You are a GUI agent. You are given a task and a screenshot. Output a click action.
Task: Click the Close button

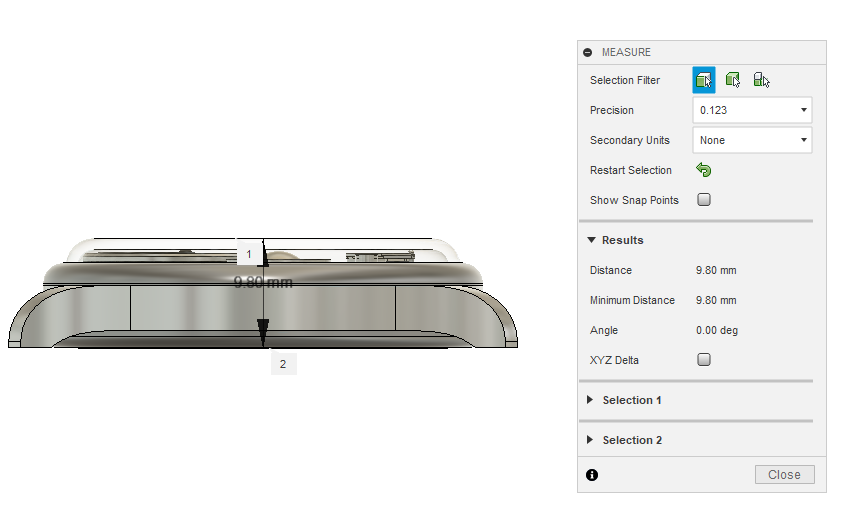(x=784, y=475)
